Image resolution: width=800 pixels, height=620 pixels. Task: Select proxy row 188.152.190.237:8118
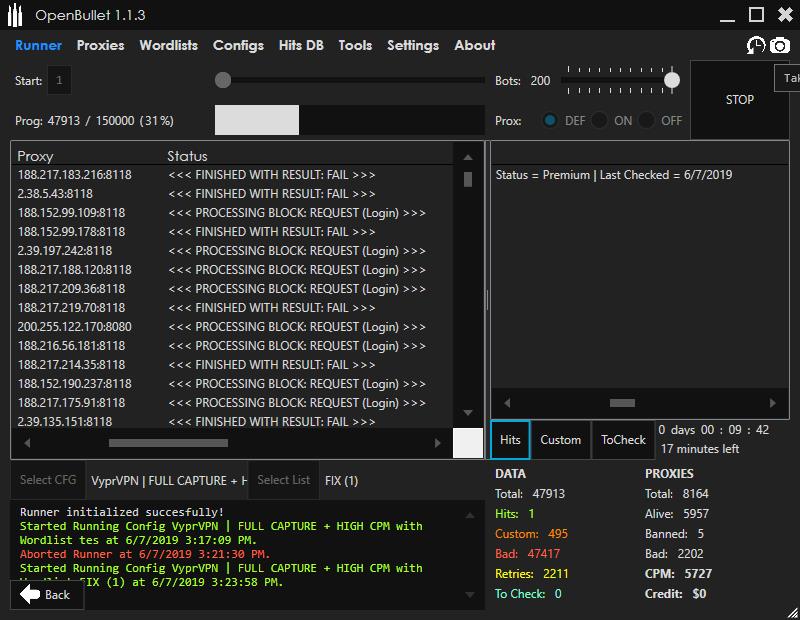[x=232, y=384]
